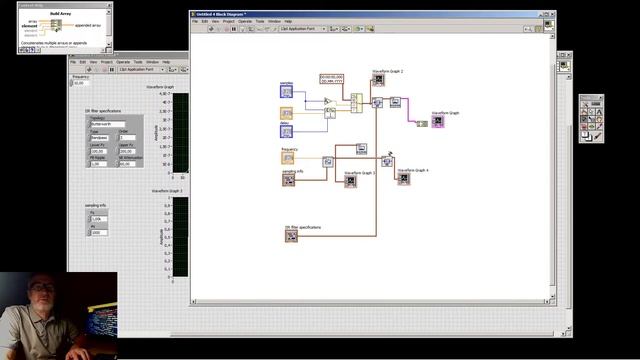
Task: Toggle Highlight Execution light bulb
Action: pos(242,29)
